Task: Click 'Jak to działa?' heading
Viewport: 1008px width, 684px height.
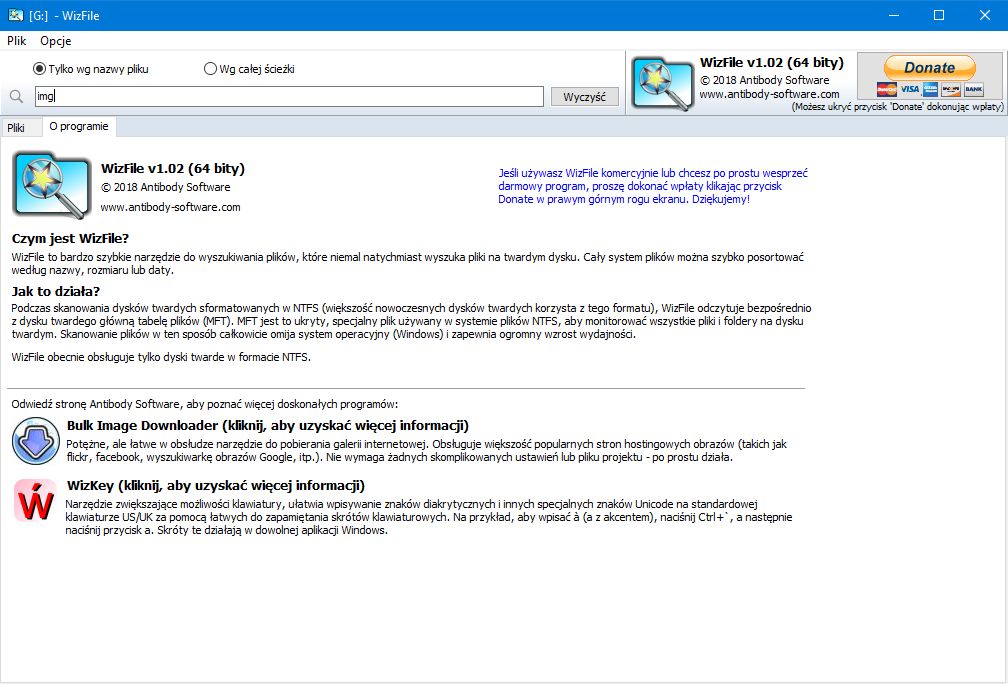Action: (56, 291)
